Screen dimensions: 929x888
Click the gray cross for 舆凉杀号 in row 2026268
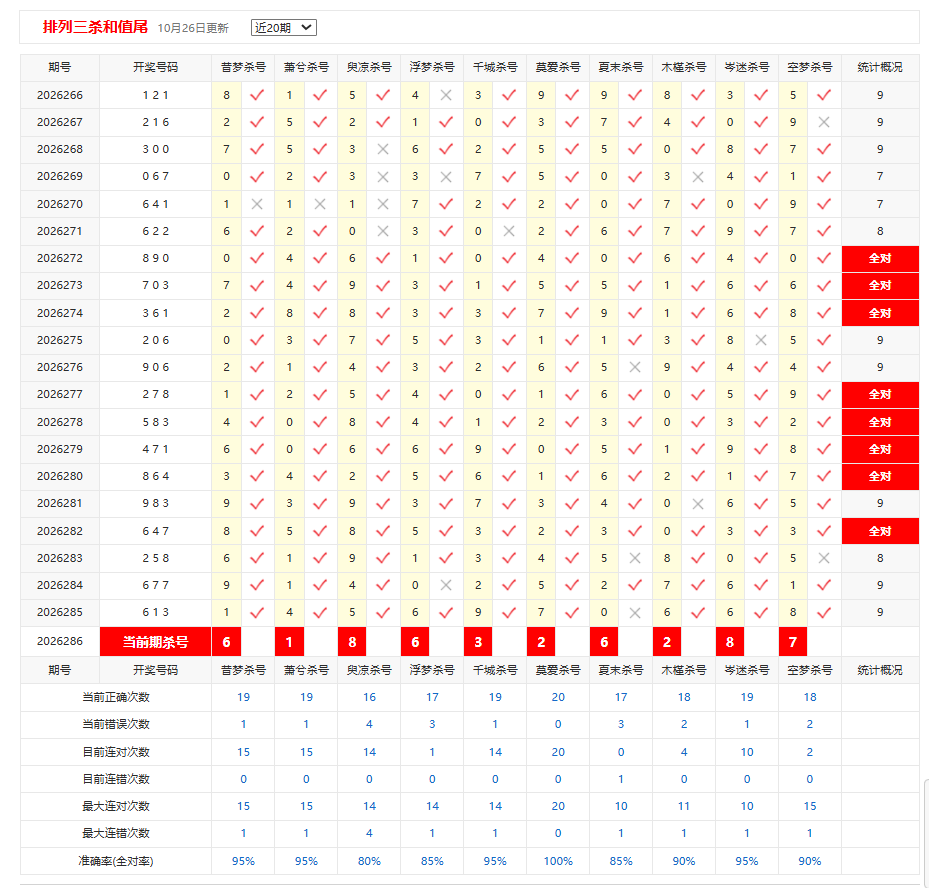(x=383, y=149)
